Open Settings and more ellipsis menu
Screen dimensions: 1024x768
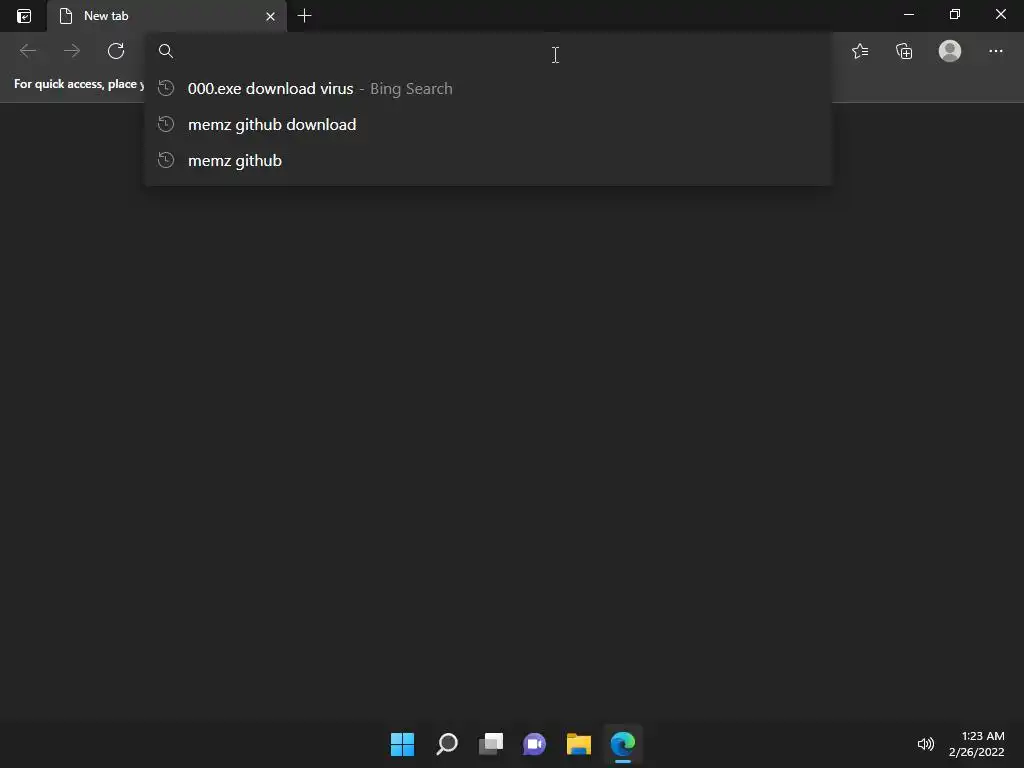point(995,51)
